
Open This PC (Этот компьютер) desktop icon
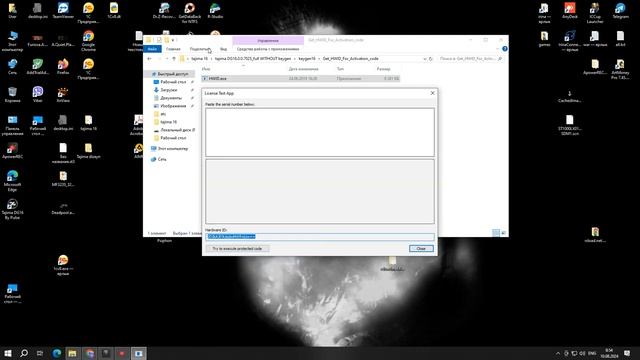pyautogui.click(x=12, y=41)
